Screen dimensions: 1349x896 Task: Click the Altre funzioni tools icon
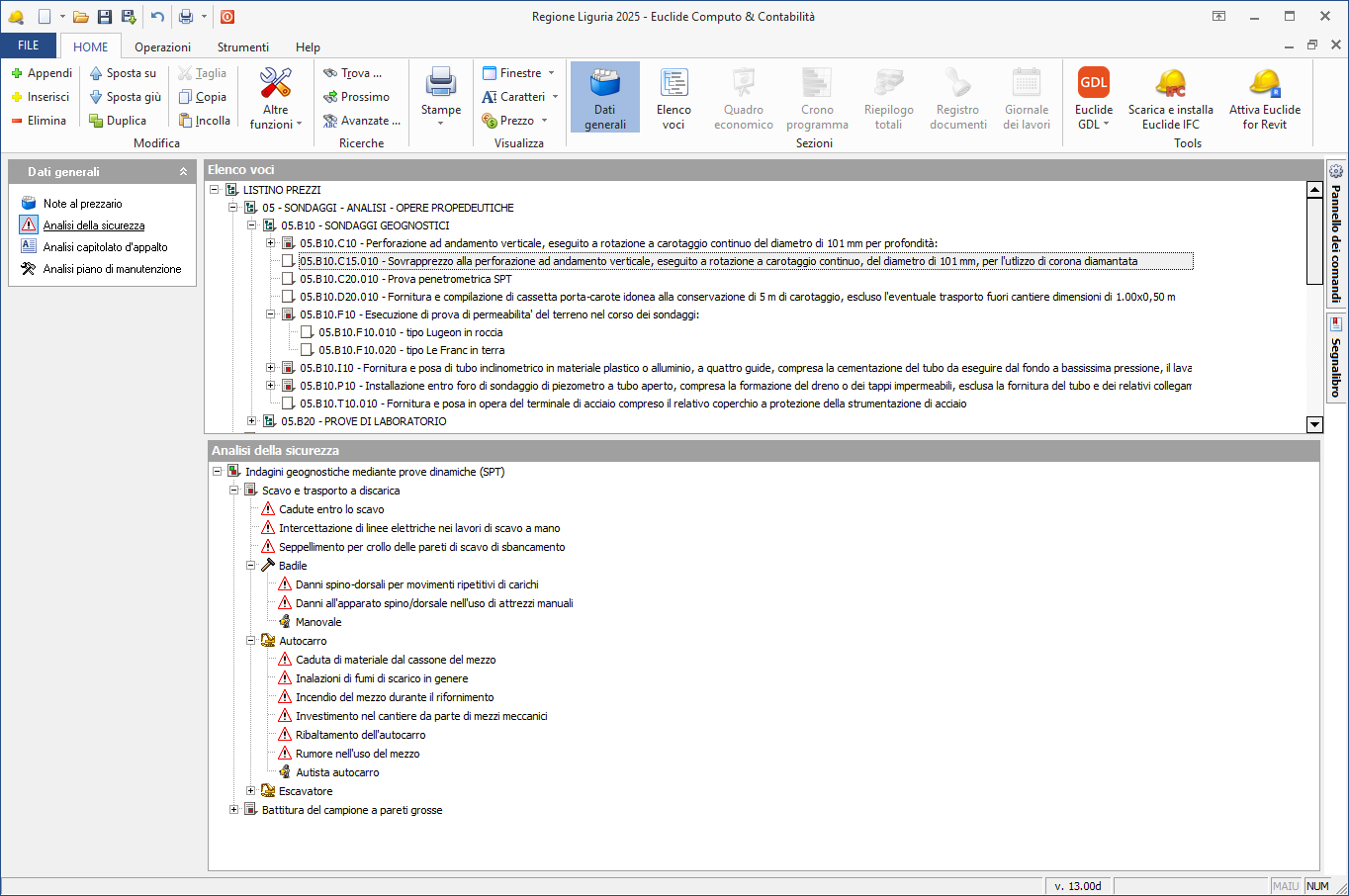(x=275, y=84)
